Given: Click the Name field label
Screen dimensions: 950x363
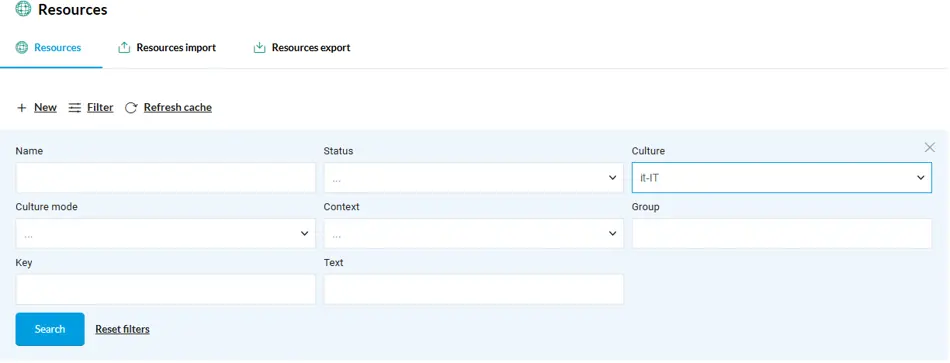Looking at the screenshot, I should (29, 151).
